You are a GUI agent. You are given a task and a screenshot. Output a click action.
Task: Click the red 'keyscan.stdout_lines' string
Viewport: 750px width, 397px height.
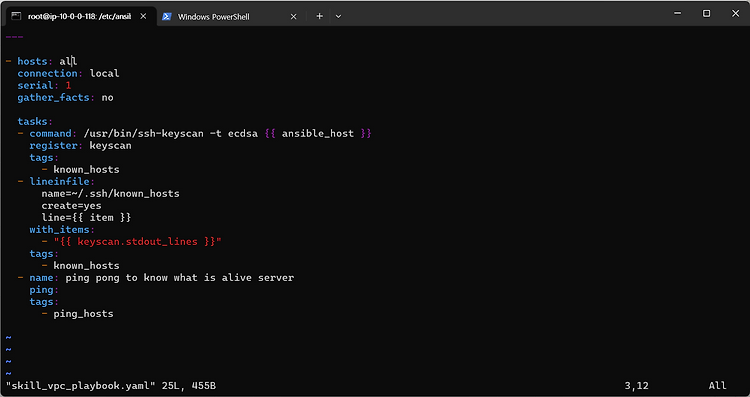pos(137,242)
